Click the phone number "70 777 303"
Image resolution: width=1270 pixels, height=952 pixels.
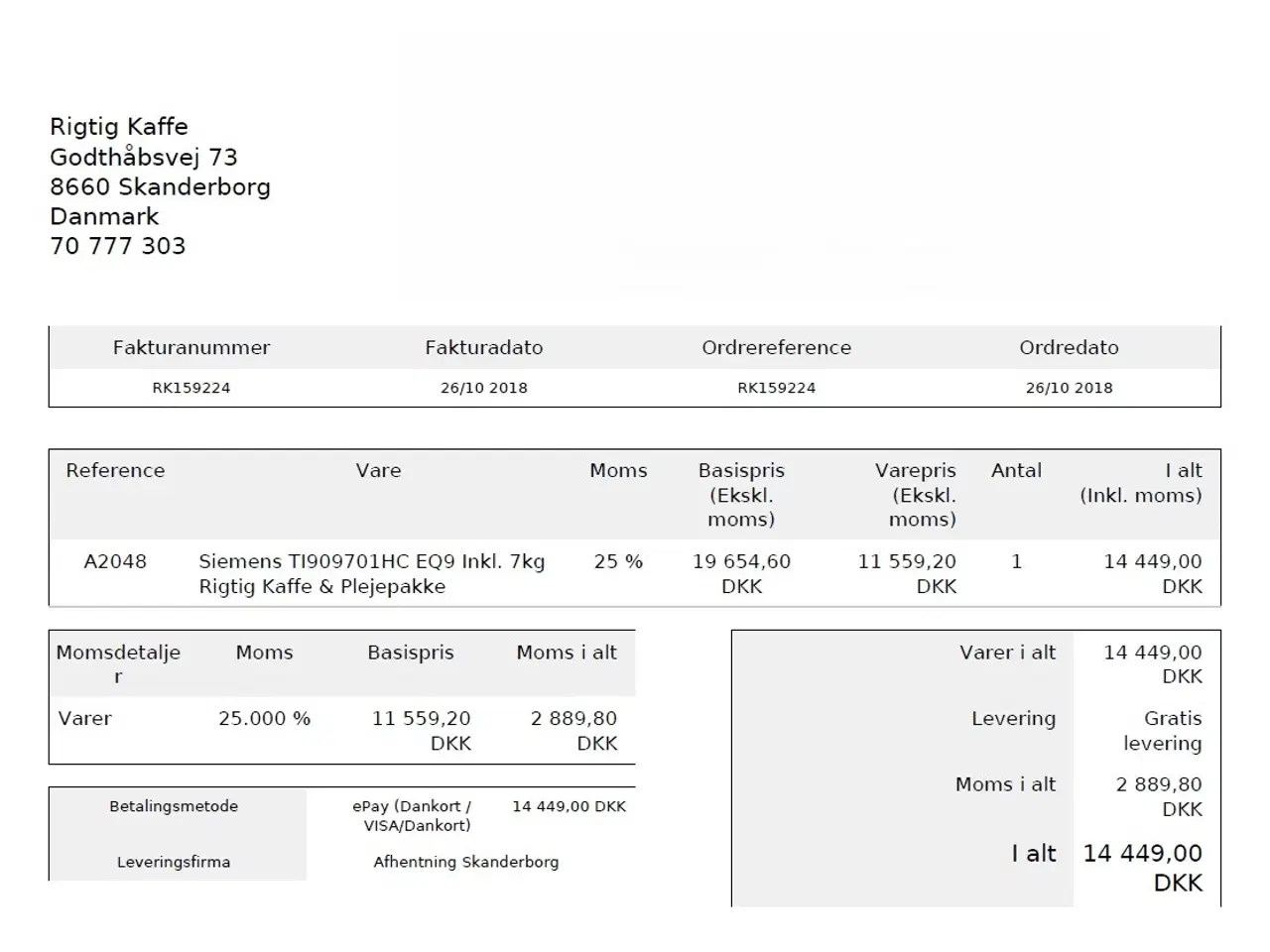click(x=118, y=246)
